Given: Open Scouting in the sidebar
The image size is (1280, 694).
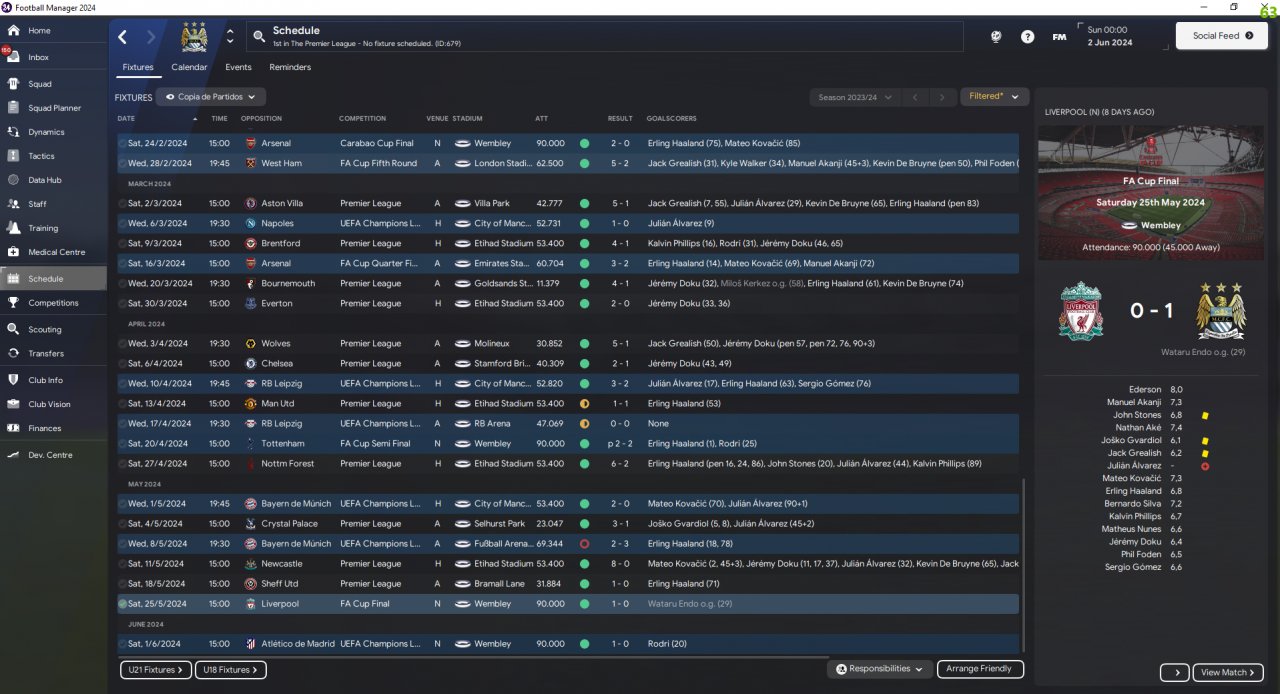Looking at the screenshot, I should pos(54,329).
